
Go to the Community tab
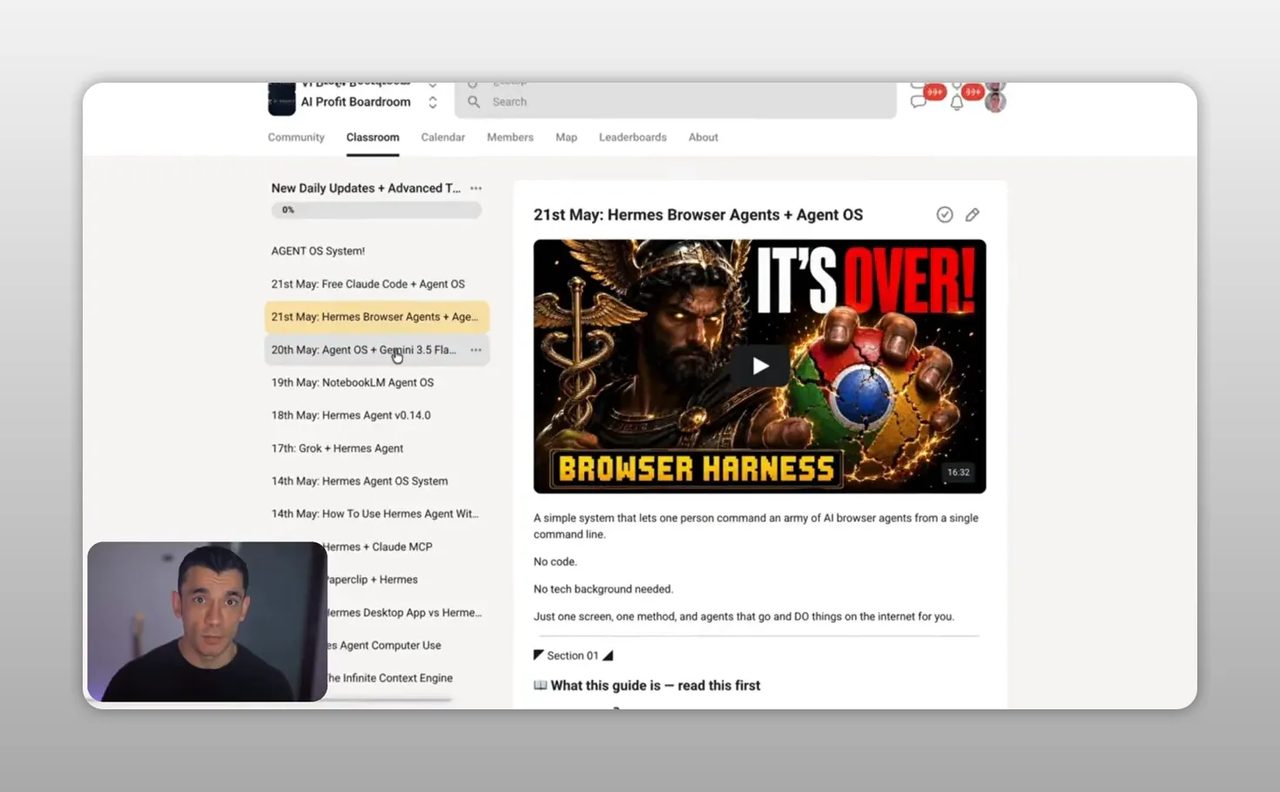coord(296,137)
